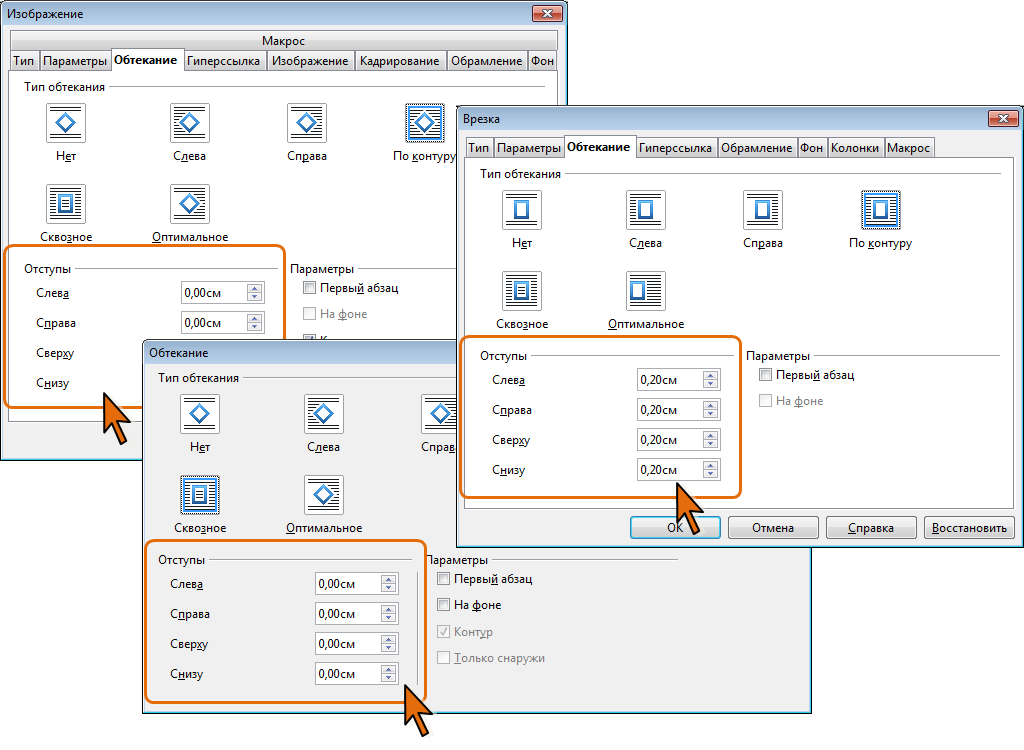Viewport: 1024px width, 750px height.
Task: Adjust 'Слева' spinner in Изображение dialog
Action: point(255,293)
